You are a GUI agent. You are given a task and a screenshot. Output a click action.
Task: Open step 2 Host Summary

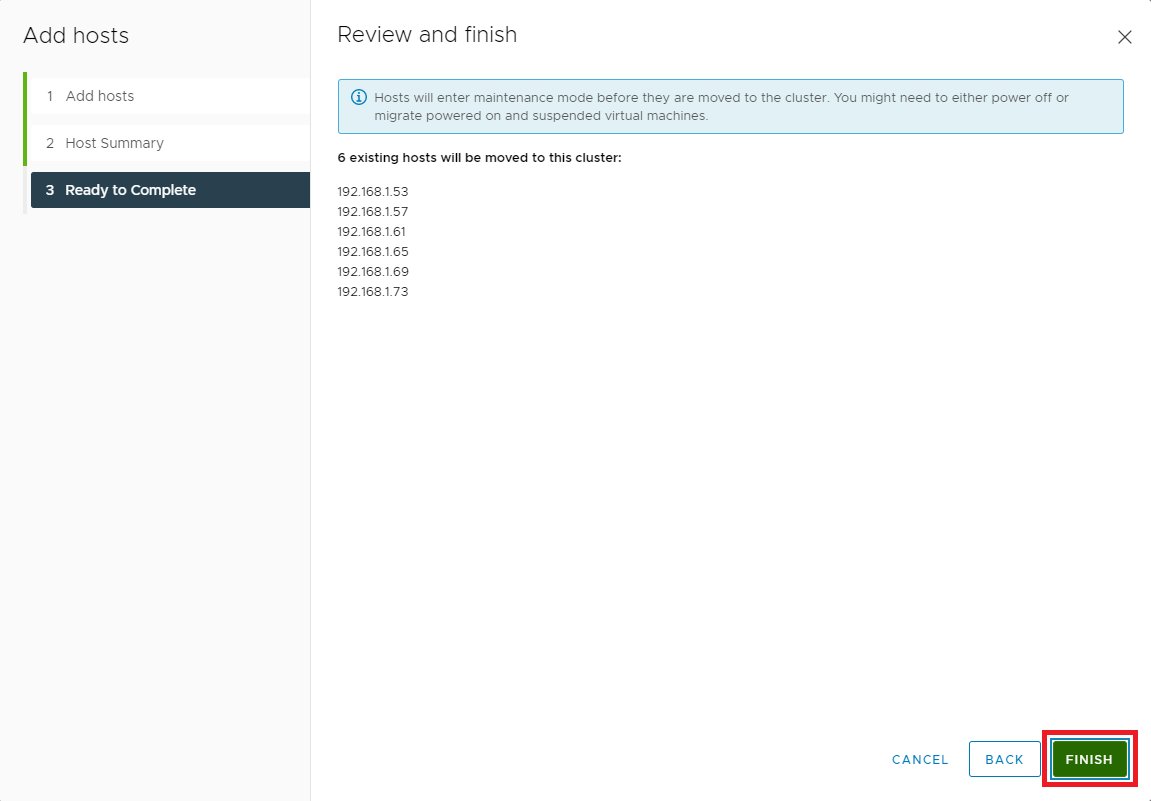(x=114, y=143)
